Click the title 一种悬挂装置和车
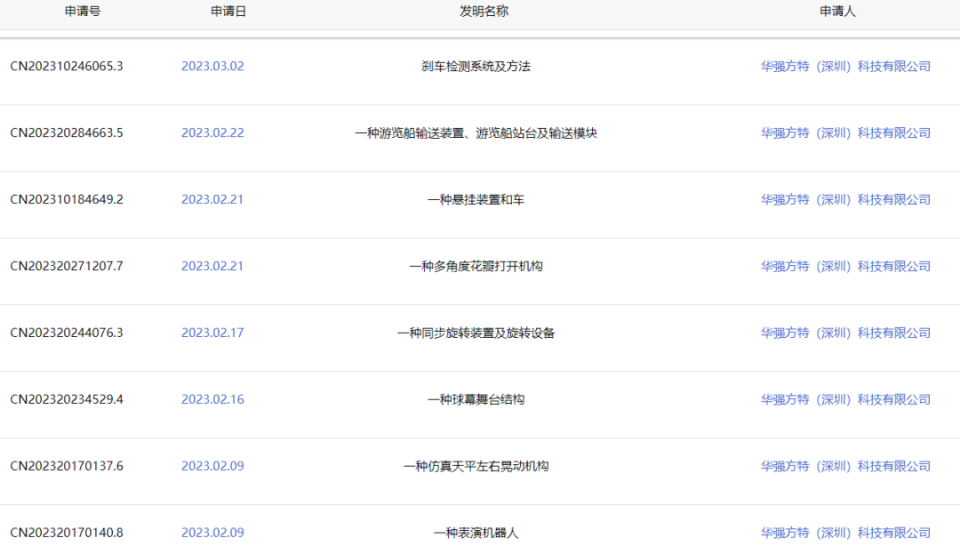960x546 pixels. [476, 200]
